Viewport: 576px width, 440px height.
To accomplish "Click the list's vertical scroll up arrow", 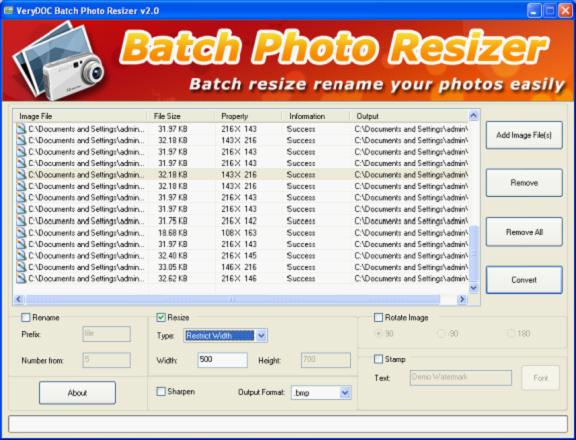I will 474,116.
